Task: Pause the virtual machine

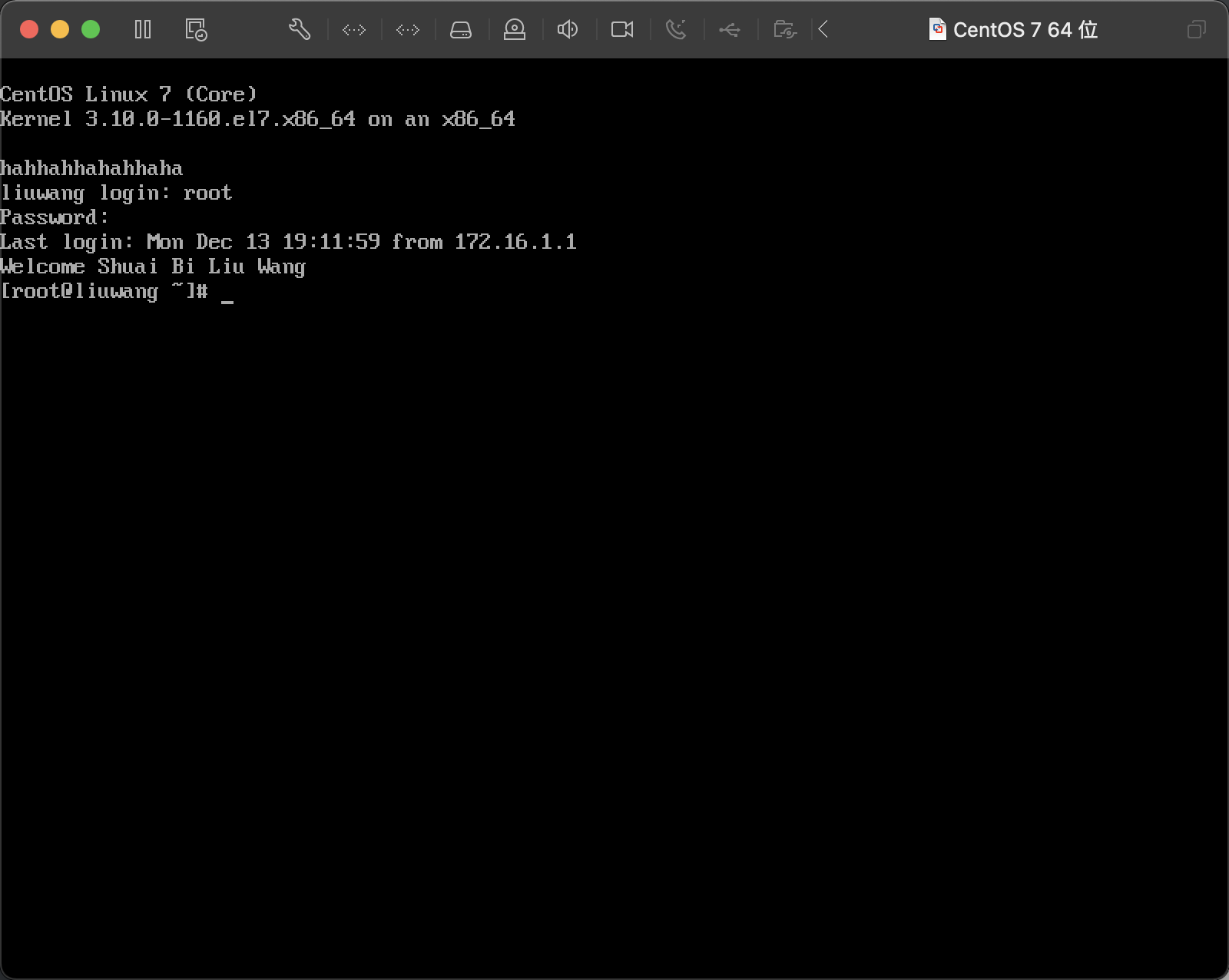Action: 143,30
